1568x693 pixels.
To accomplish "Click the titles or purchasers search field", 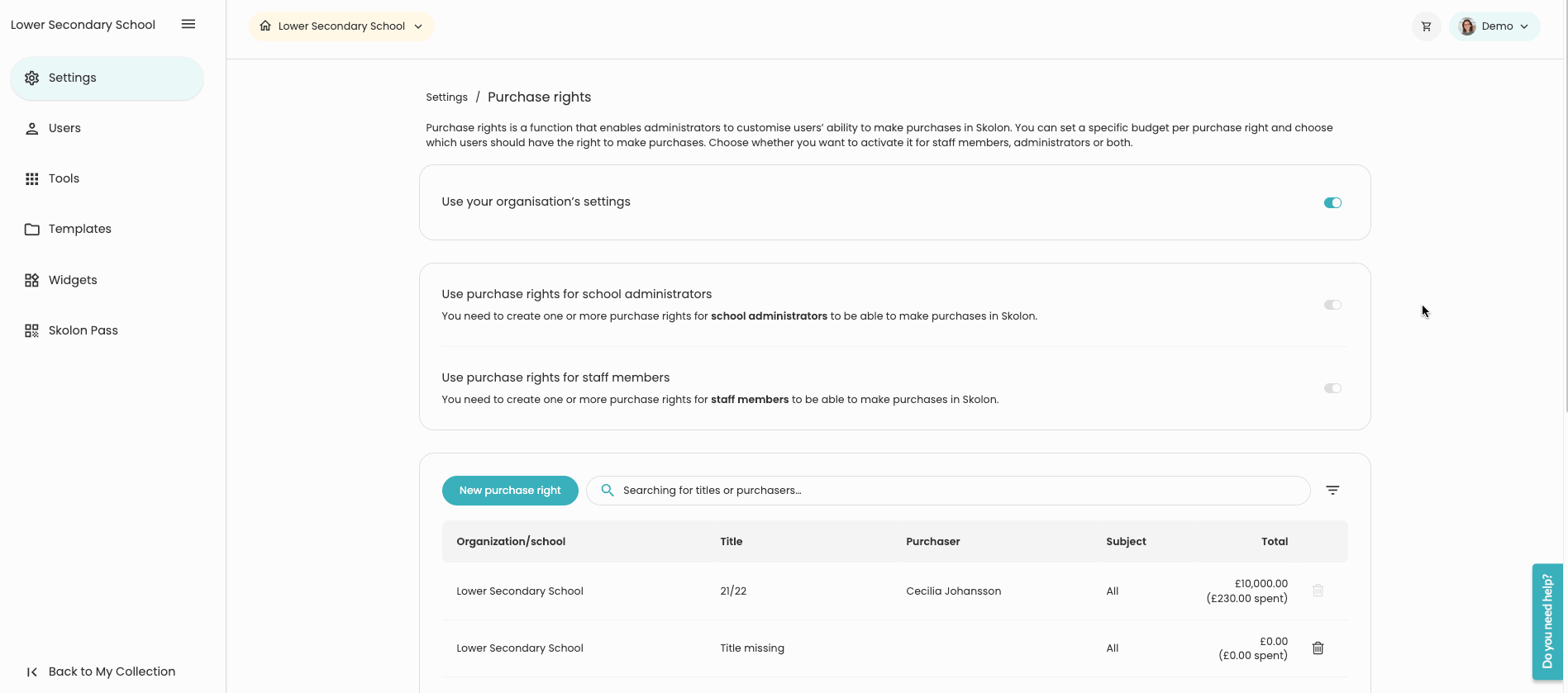I will (x=959, y=491).
